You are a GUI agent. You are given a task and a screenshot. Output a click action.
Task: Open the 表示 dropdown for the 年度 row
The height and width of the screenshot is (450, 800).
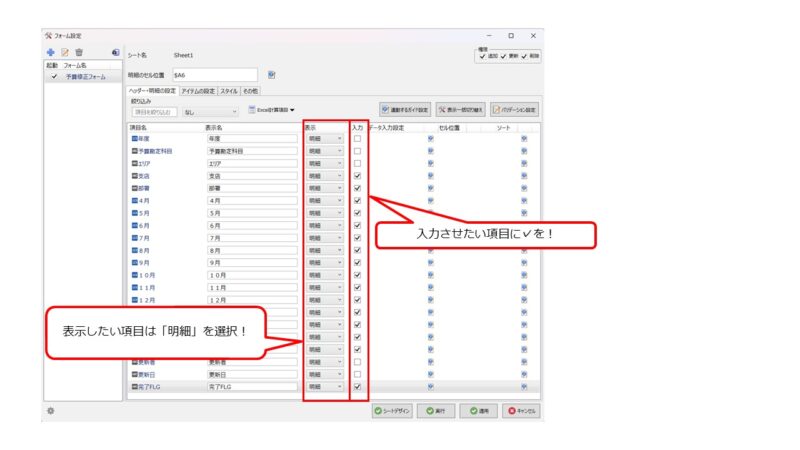[325, 139]
